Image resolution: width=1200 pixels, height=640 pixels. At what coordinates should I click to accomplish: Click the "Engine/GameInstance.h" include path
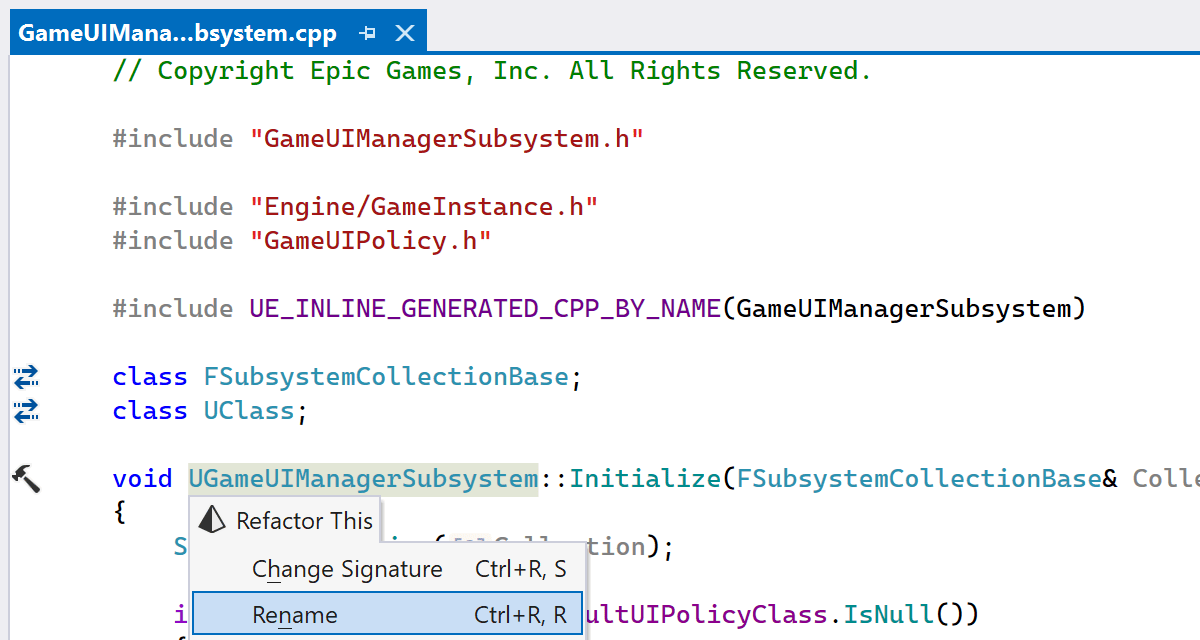423,207
